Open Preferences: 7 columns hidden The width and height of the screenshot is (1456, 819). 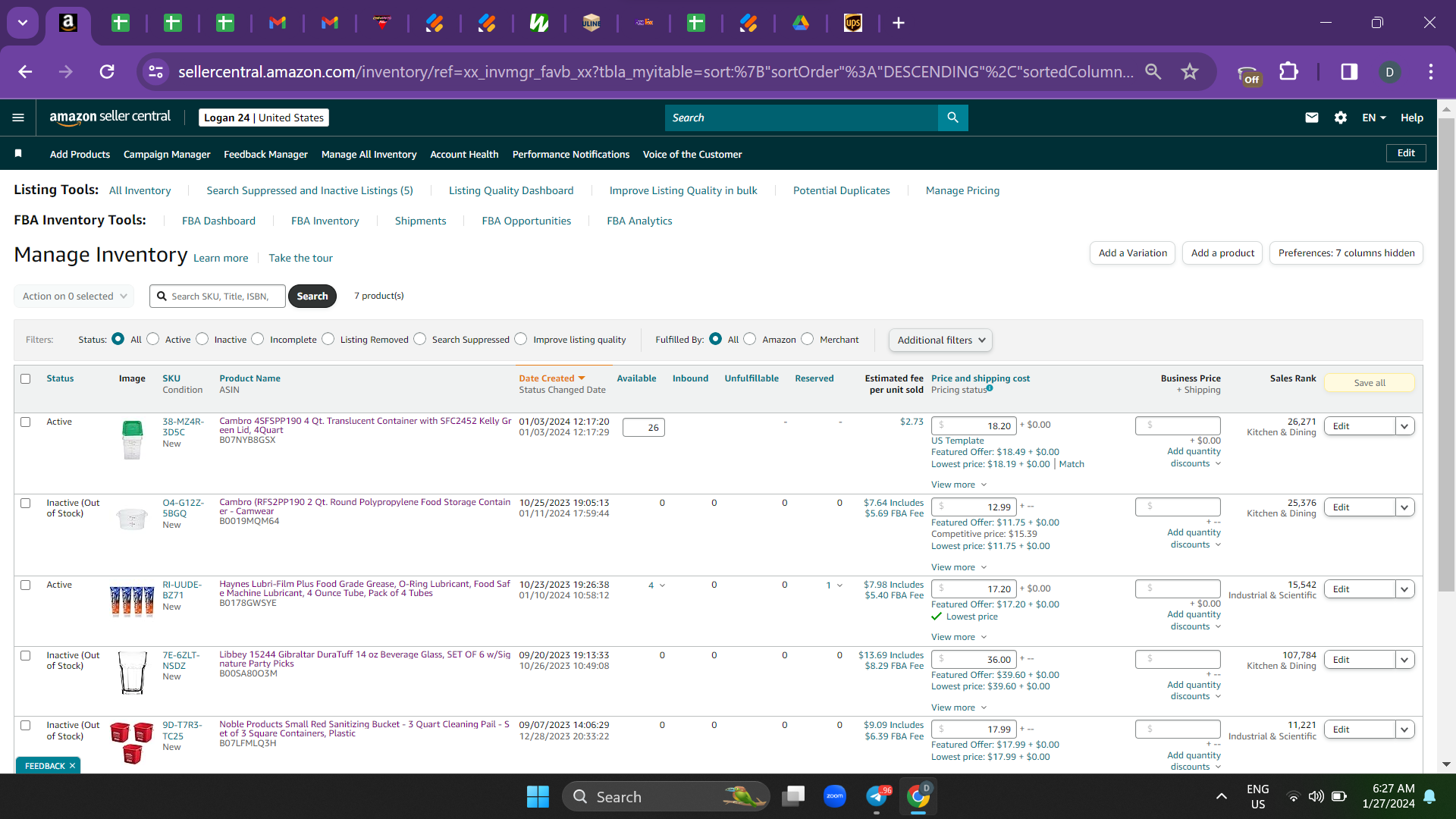tap(1346, 253)
